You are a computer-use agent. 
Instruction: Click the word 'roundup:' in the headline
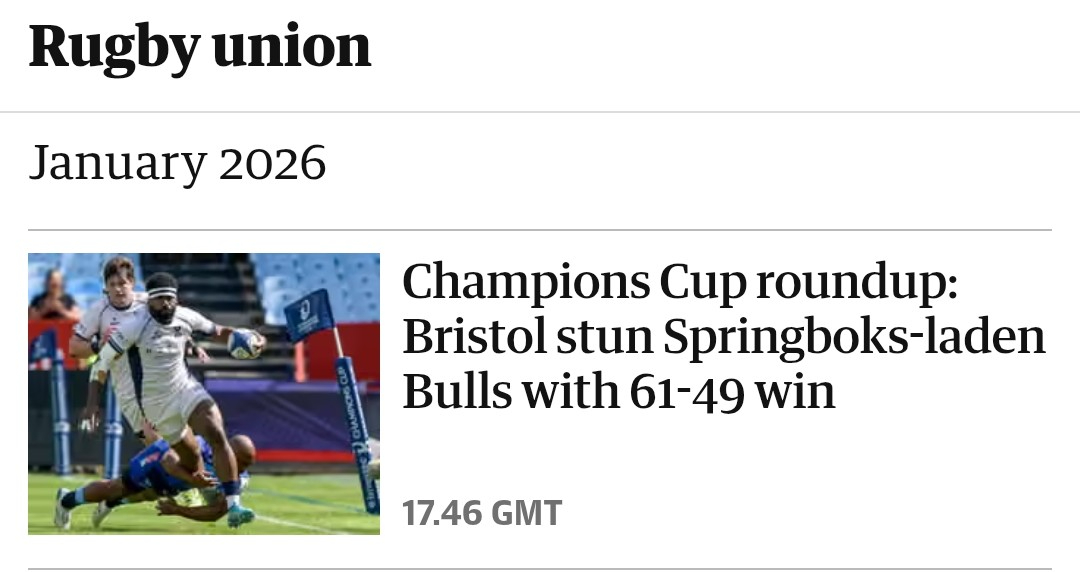pyautogui.click(x=857, y=284)
